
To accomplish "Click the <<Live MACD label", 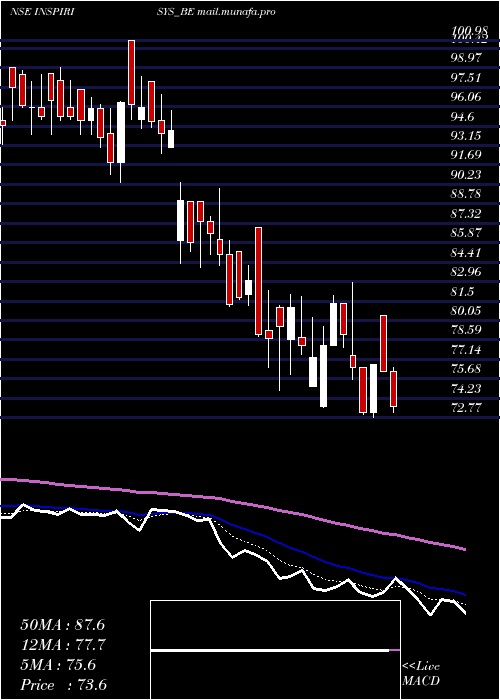I will click(421, 674).
